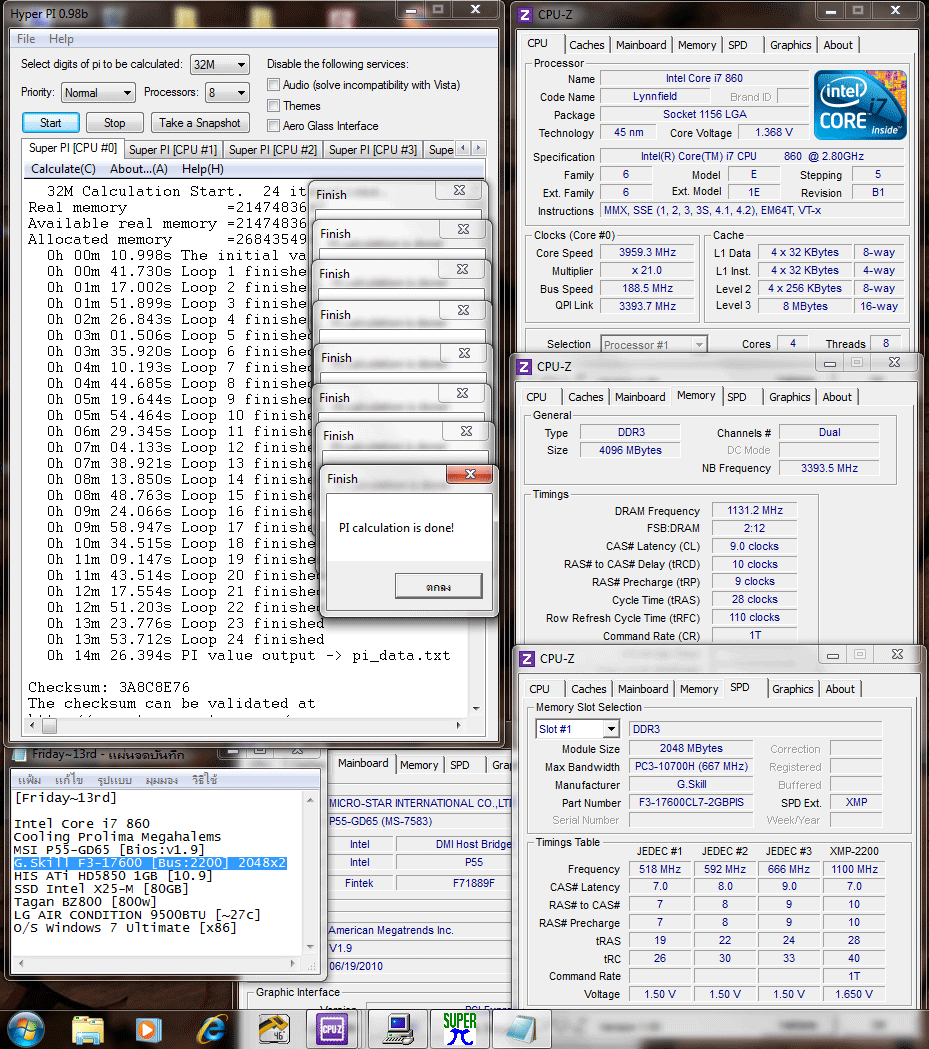The image size is (929, 1049).
Task: Check the Aero Glass Interface option
Action: [273, 126]
